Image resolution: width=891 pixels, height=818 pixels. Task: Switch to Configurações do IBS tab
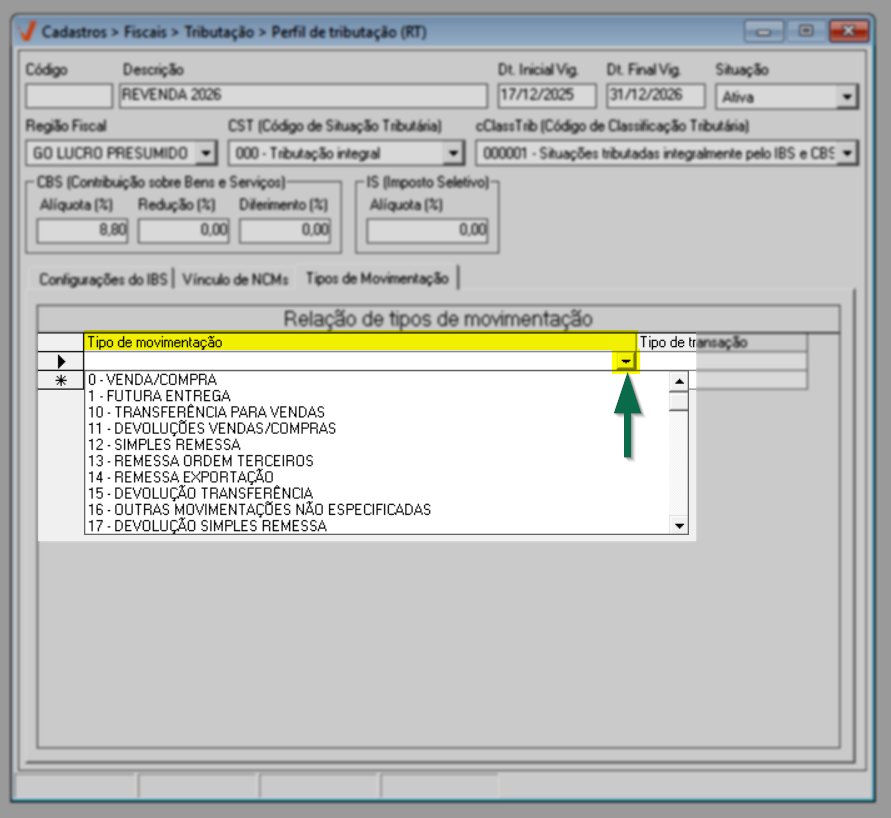103,279
